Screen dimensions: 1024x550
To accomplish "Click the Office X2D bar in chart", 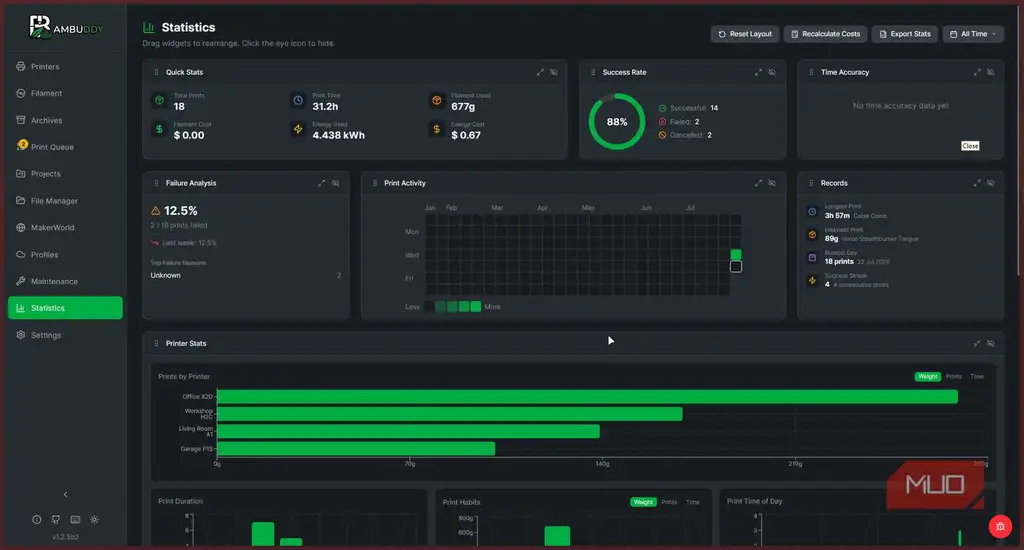I will 587,396.
